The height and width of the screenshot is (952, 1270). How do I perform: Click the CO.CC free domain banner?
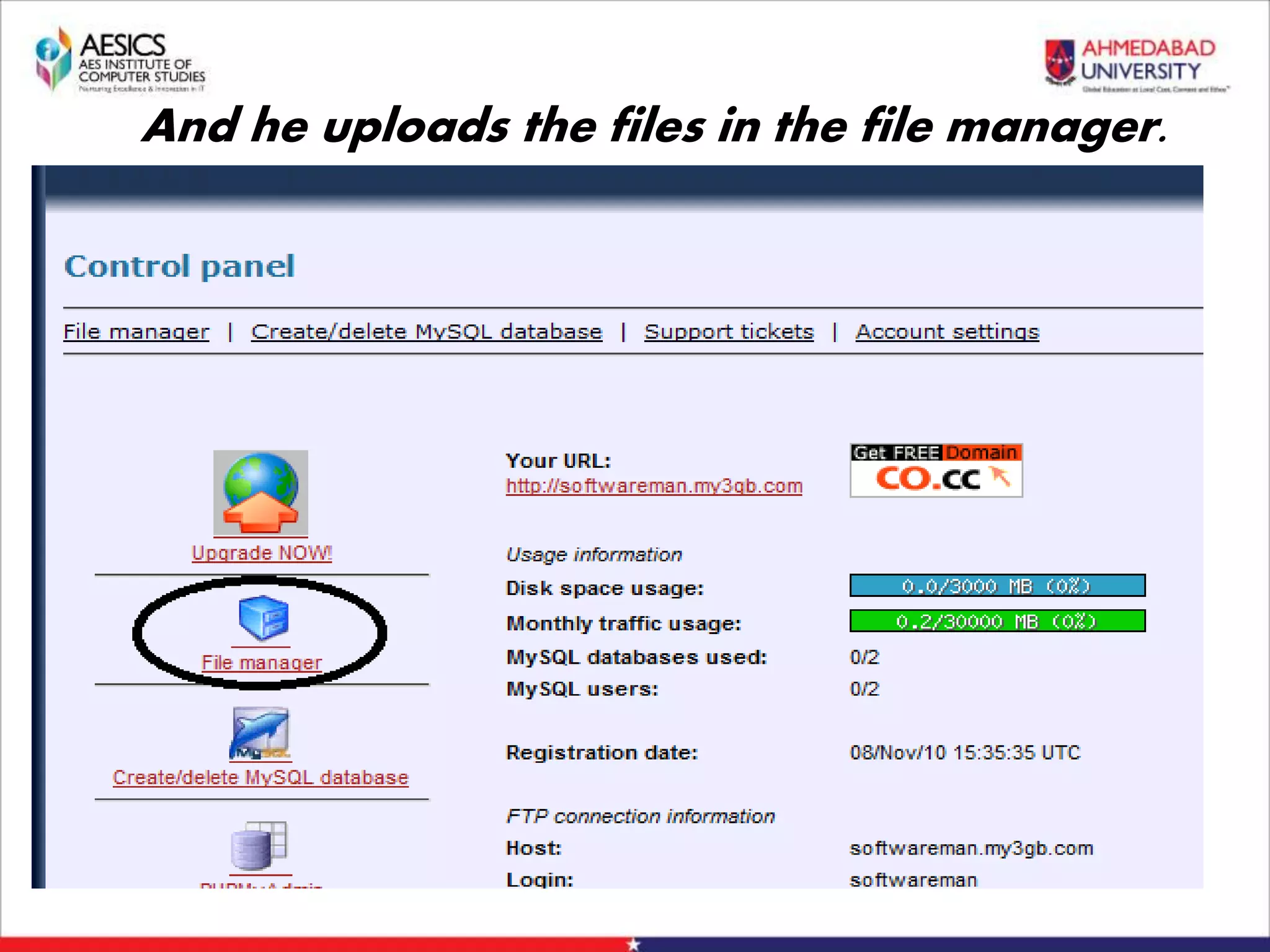pyautogui.click(x=936, y=471)
